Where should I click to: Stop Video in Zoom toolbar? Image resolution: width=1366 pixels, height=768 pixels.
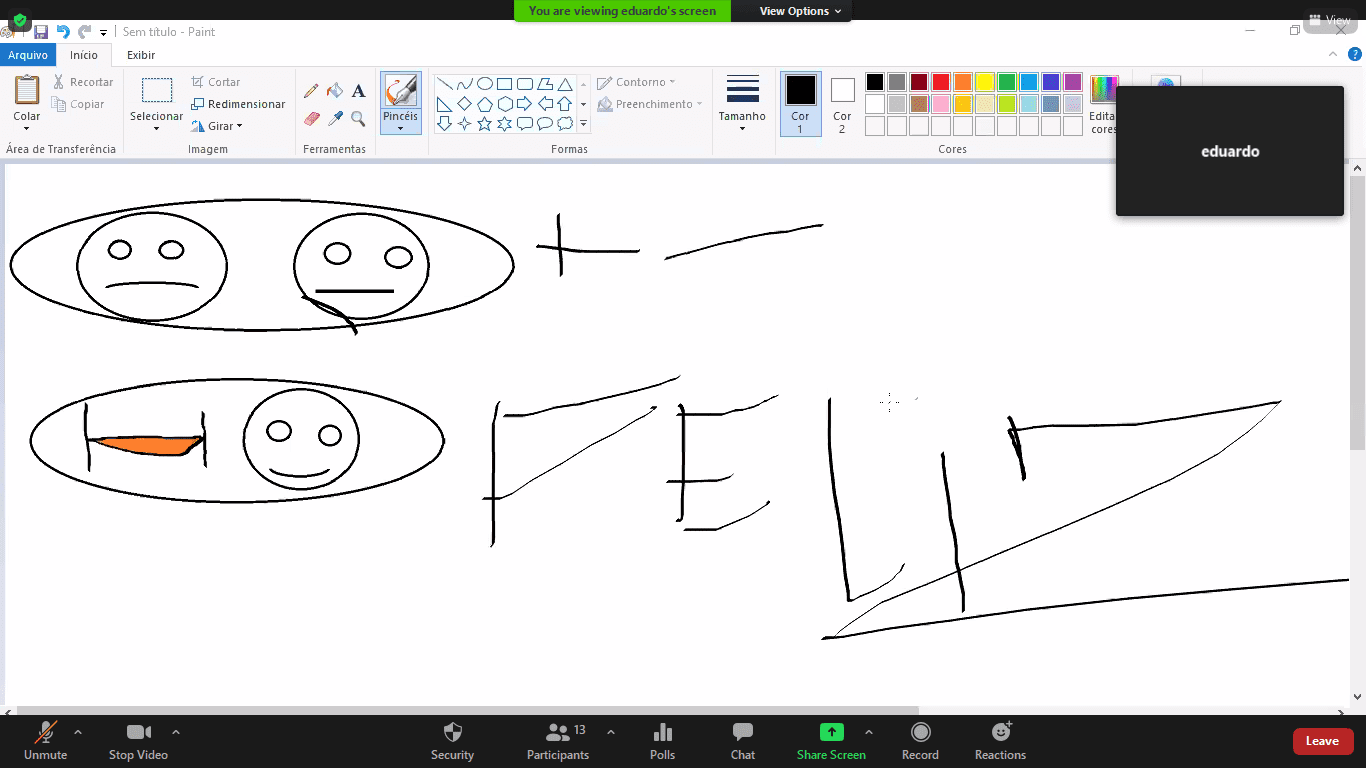(x=138, y=741)
